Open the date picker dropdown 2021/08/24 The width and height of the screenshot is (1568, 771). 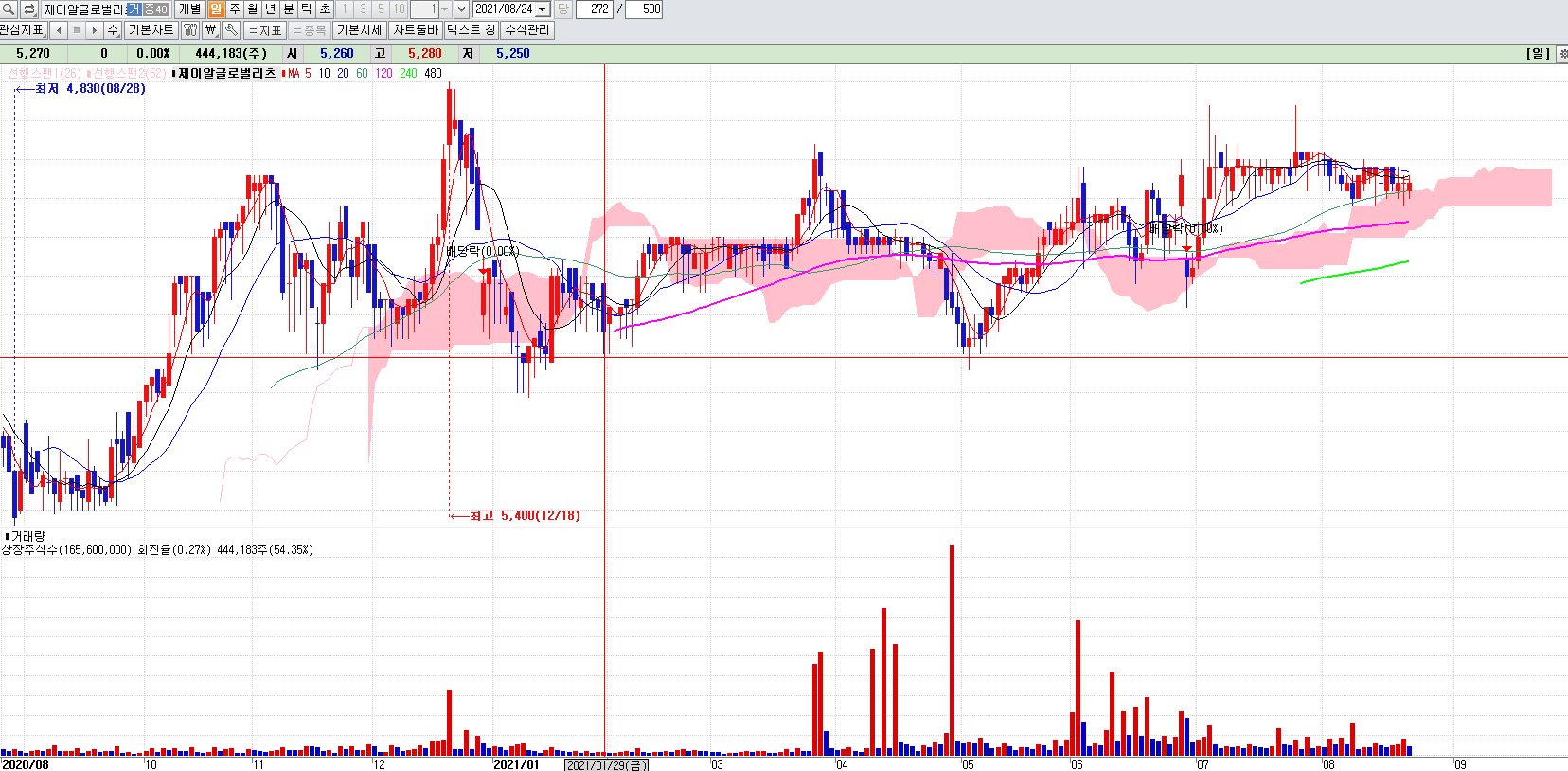click(543, 9)
